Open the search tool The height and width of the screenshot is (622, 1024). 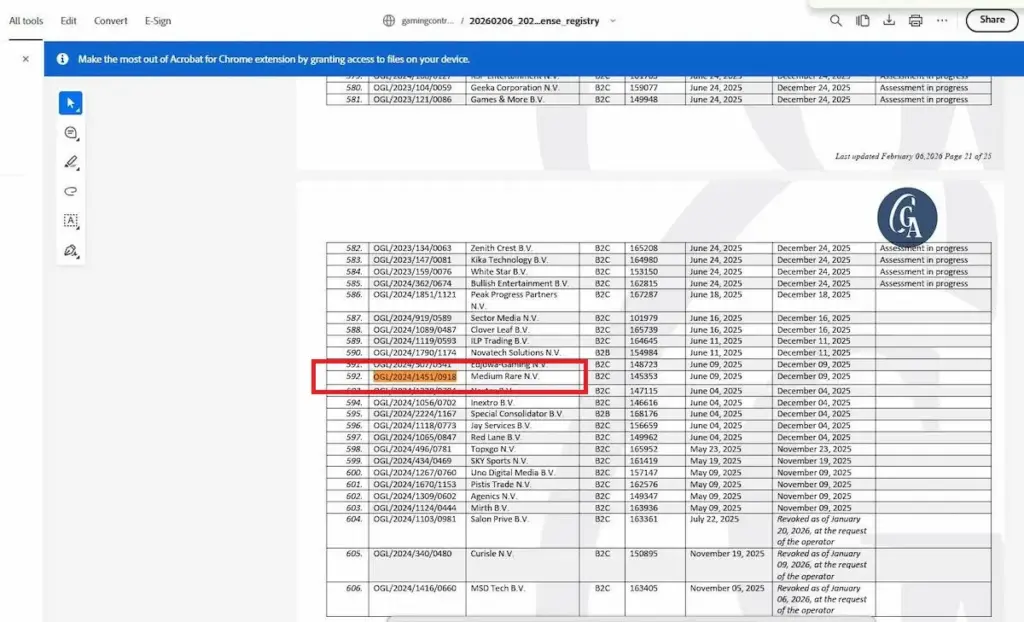click(835, 21)
